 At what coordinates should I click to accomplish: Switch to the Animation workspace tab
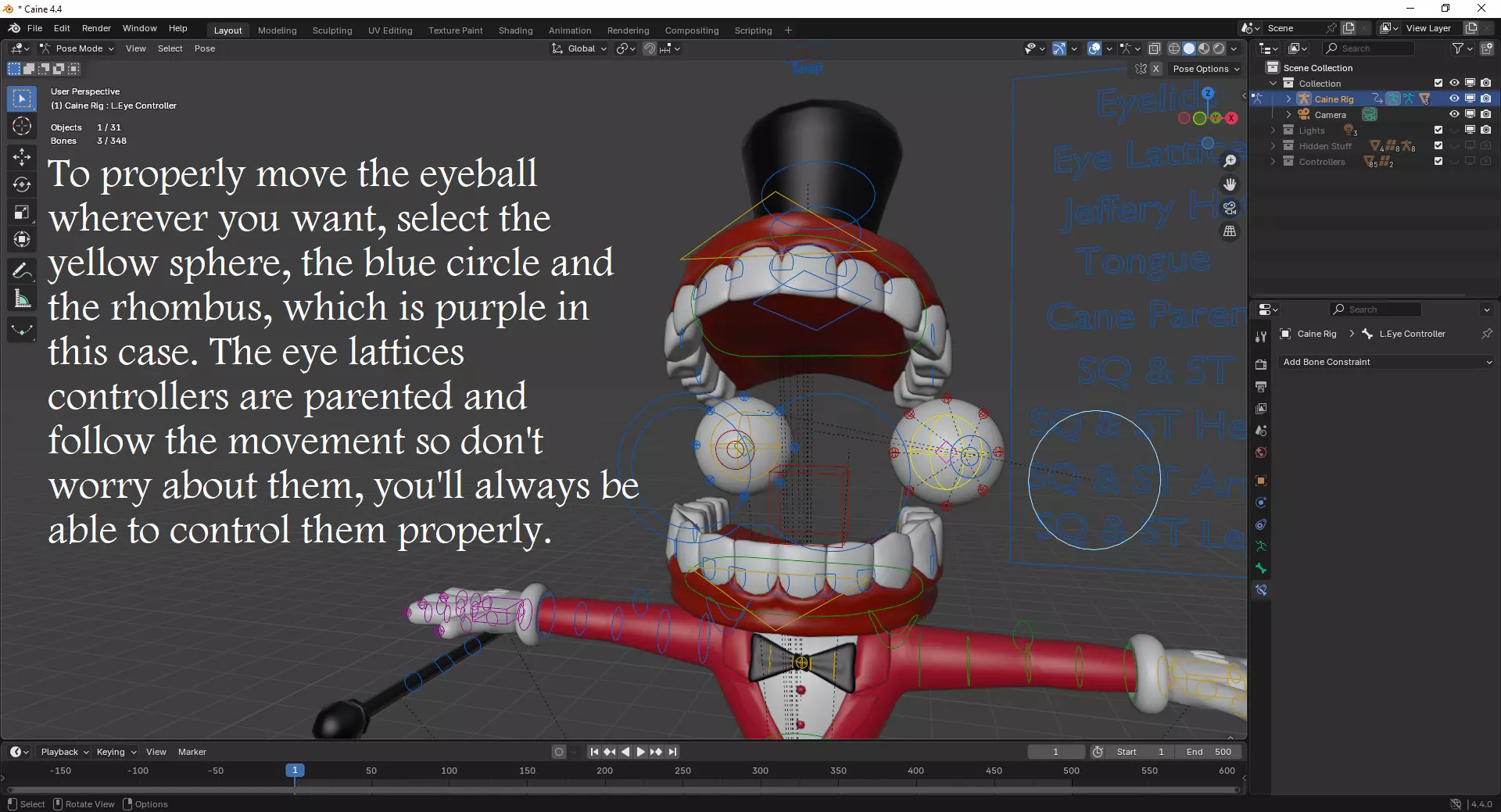(x=570, y=30)
